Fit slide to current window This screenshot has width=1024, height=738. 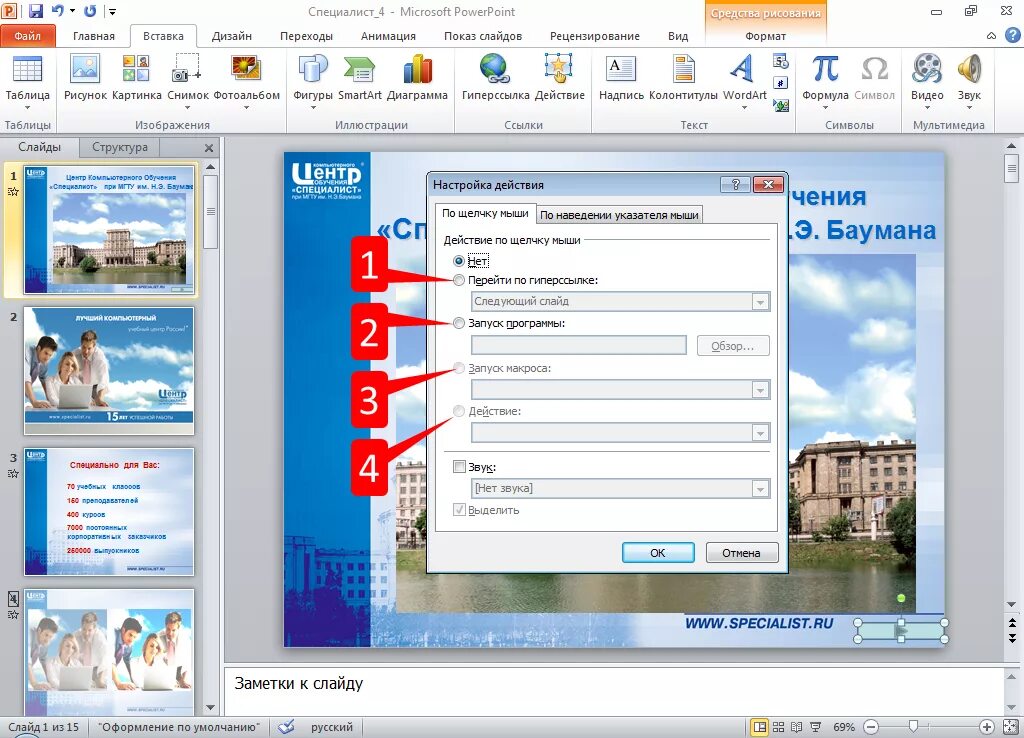coord(1011,726)
